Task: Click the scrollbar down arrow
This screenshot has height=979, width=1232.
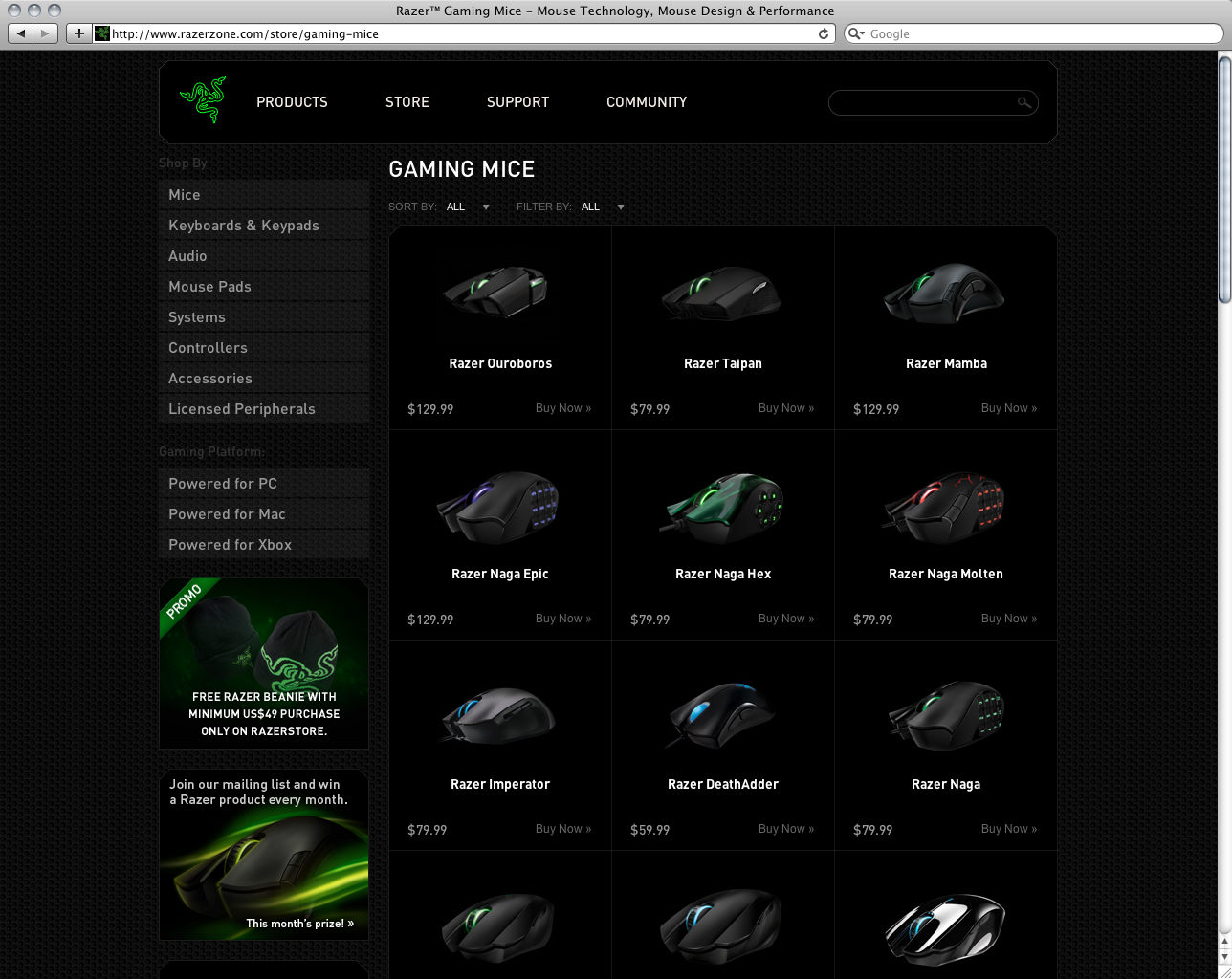Action: coord(1224,958)
